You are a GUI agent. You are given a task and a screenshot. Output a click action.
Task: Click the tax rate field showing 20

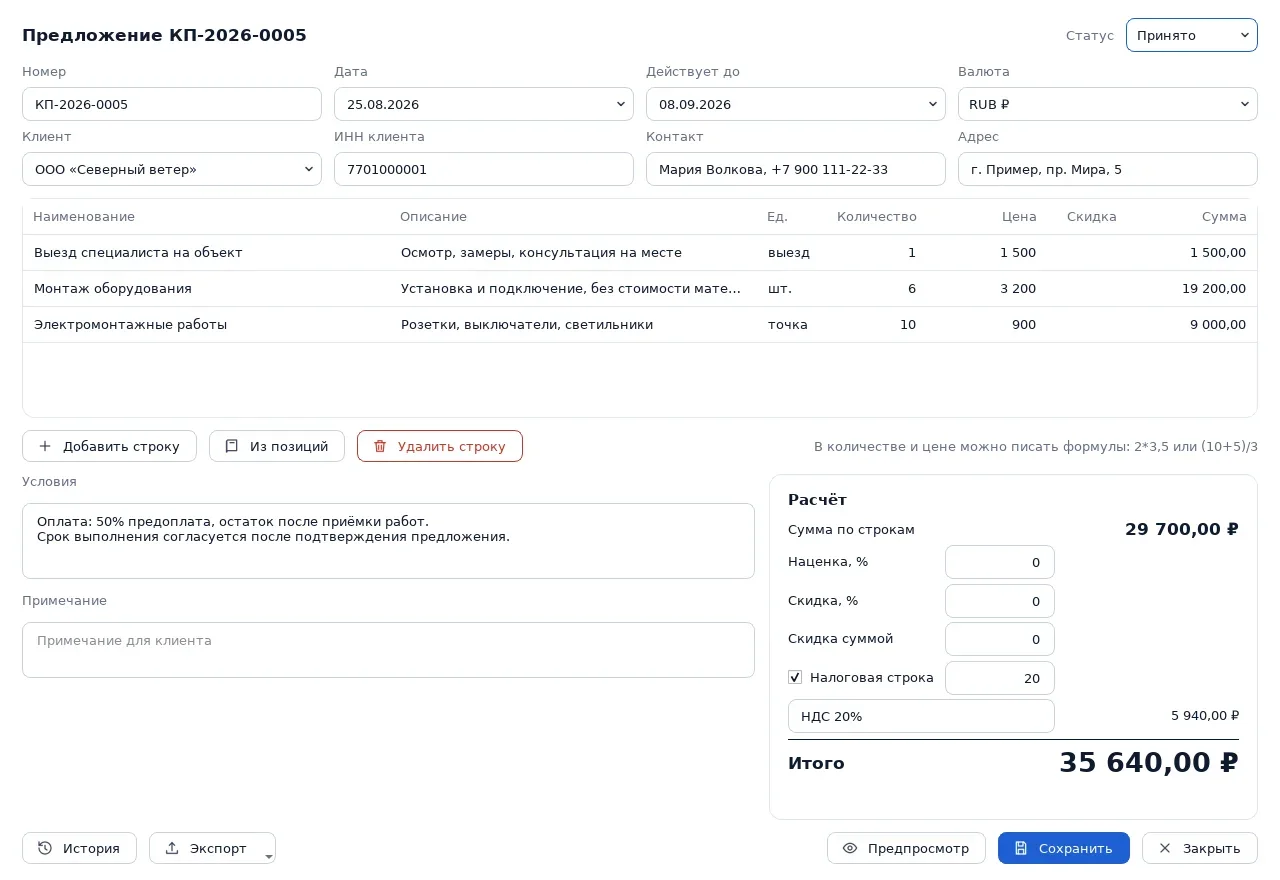click(1000, 678)
